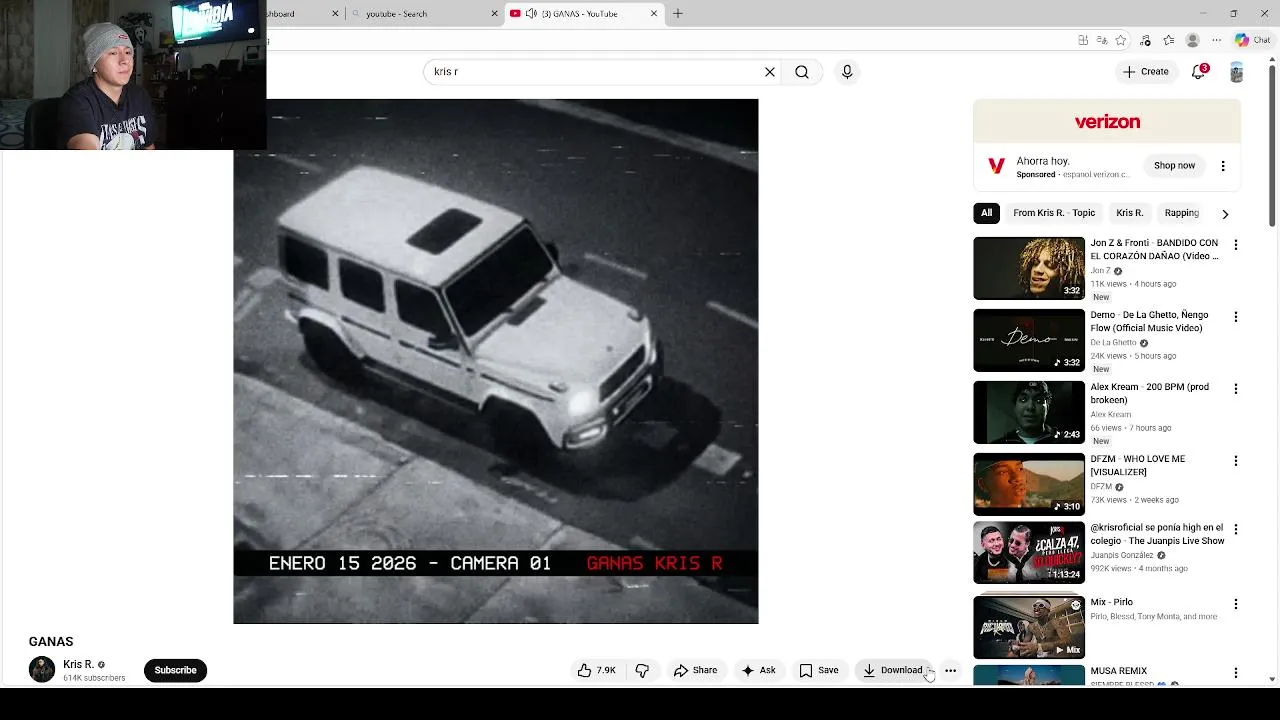Add this page to favorites star
Image resolution: width=1280 pixels, height=720 pixels.
point(1121,40)
